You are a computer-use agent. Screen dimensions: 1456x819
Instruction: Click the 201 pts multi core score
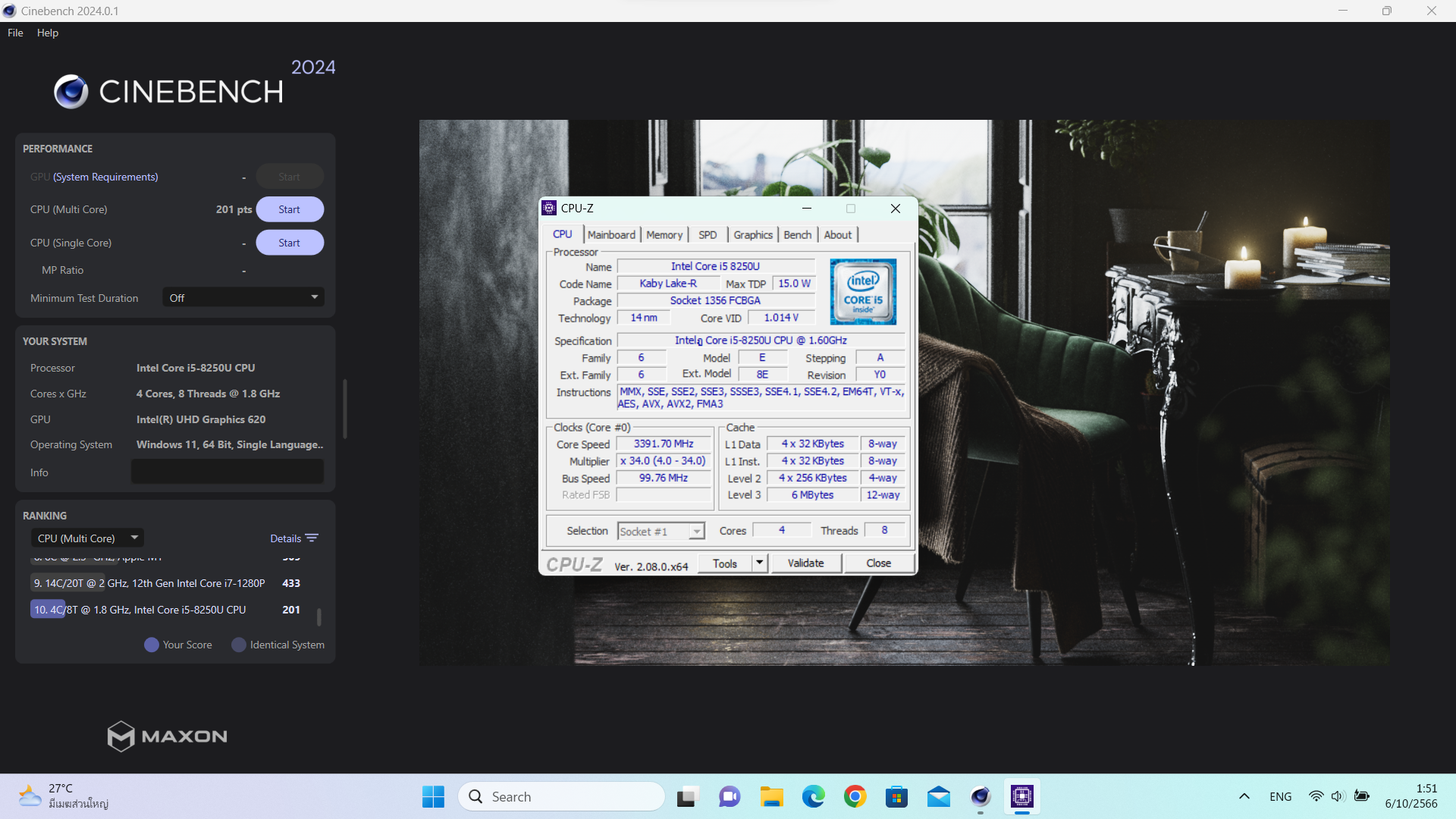pos(234,209)
